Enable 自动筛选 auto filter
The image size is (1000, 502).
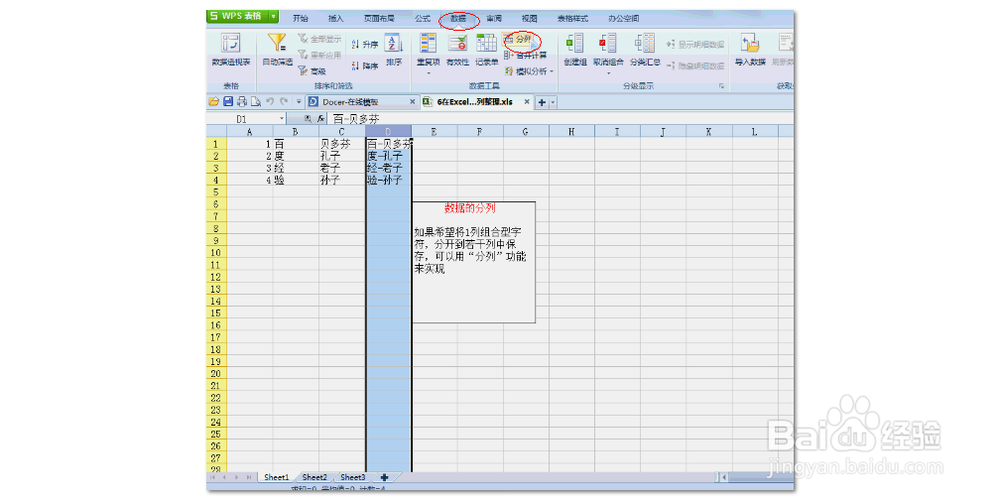pyautogui.click(x=277, y=50)
